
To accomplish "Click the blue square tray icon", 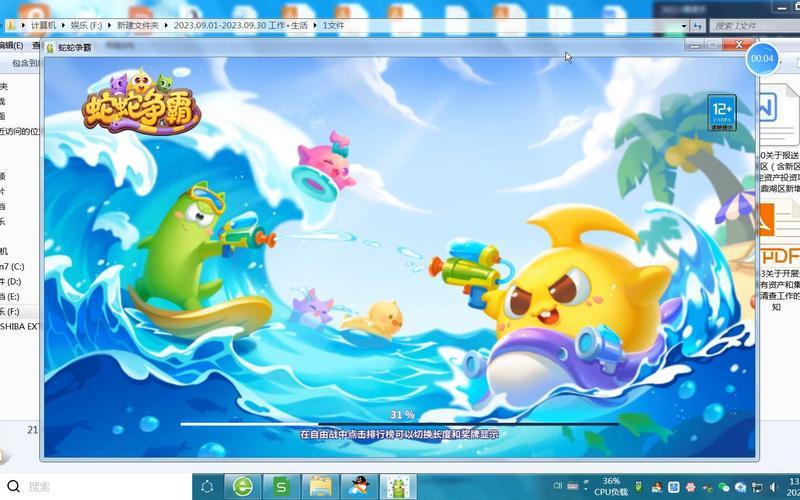I will click(673, 487).
